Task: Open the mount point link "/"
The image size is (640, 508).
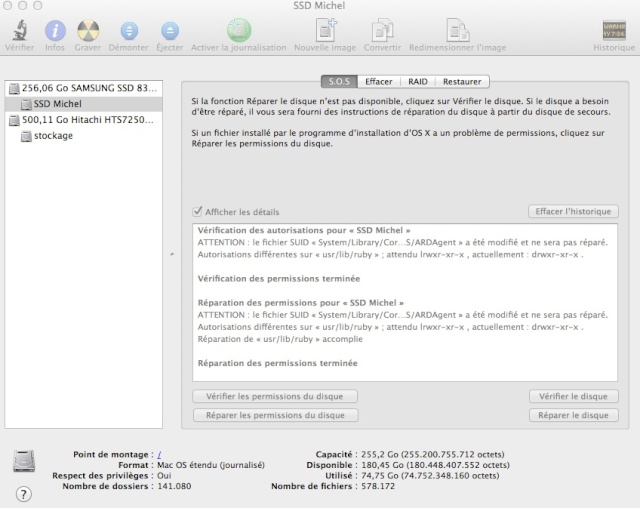Action: (159, 454)
